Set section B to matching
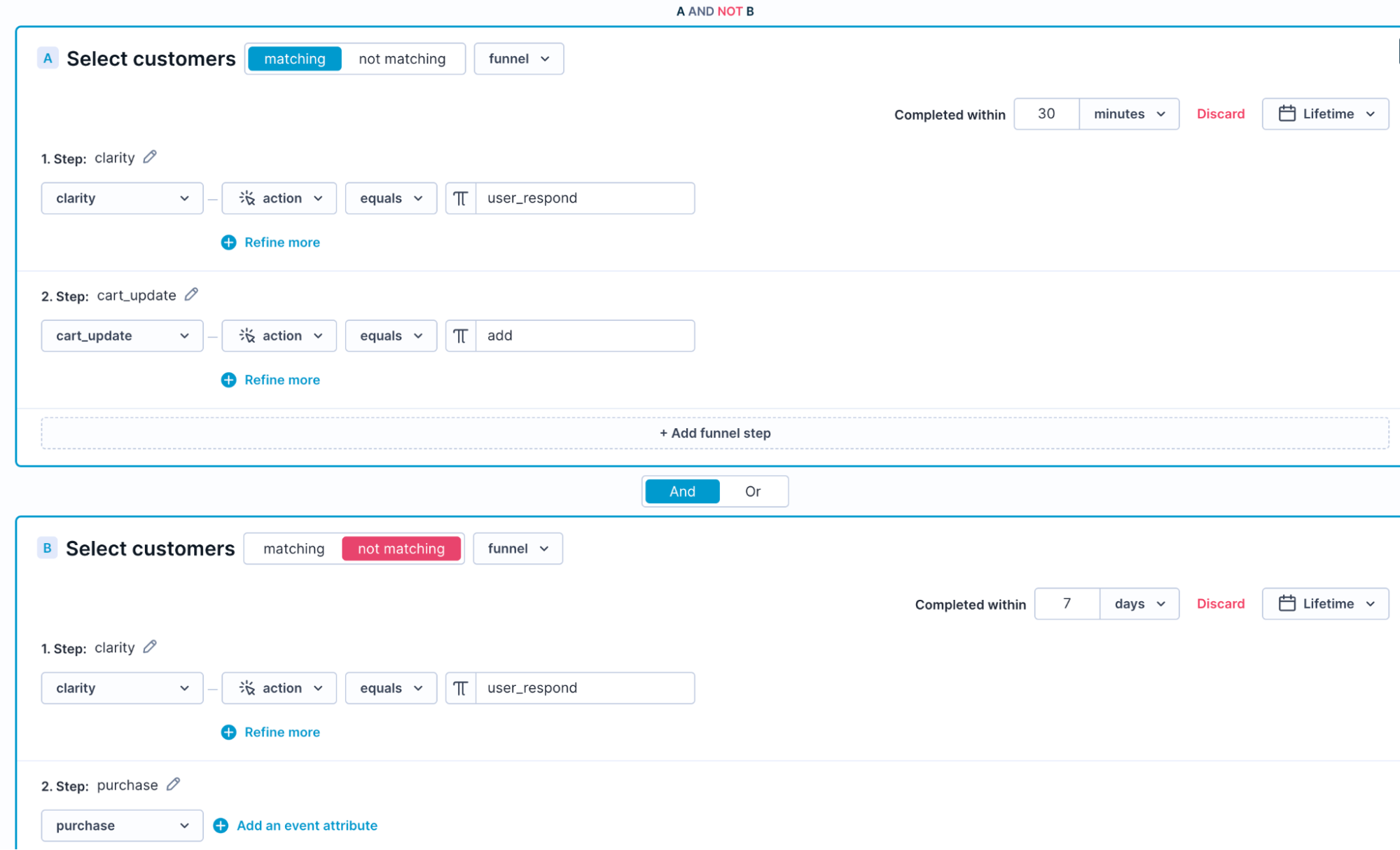This screenshot has height=850, width=1400. [x=294, y=548]
